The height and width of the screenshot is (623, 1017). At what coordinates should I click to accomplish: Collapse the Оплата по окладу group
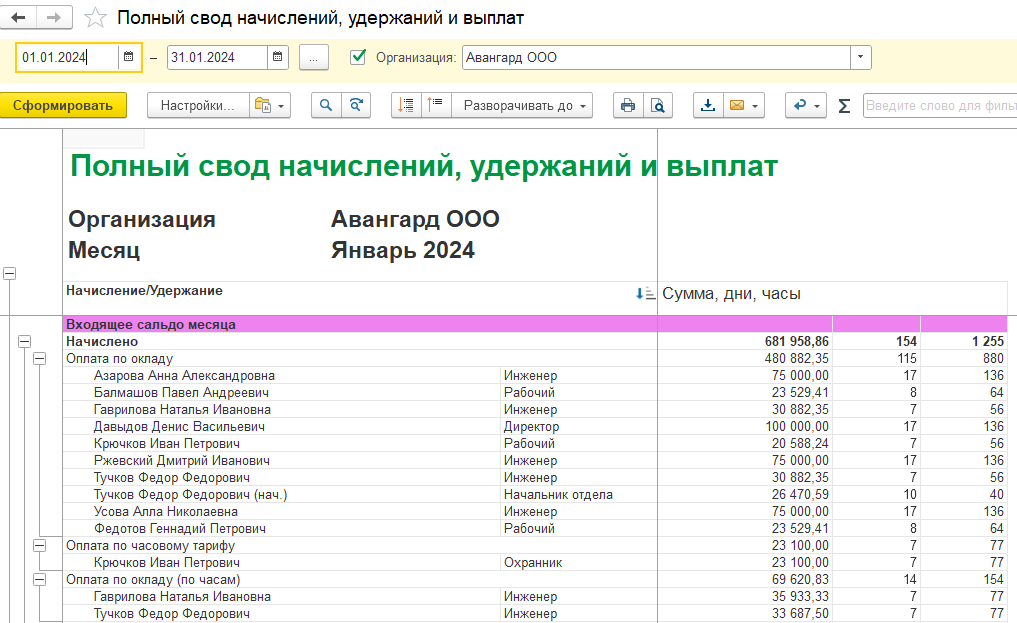click(x=40, y=358)
